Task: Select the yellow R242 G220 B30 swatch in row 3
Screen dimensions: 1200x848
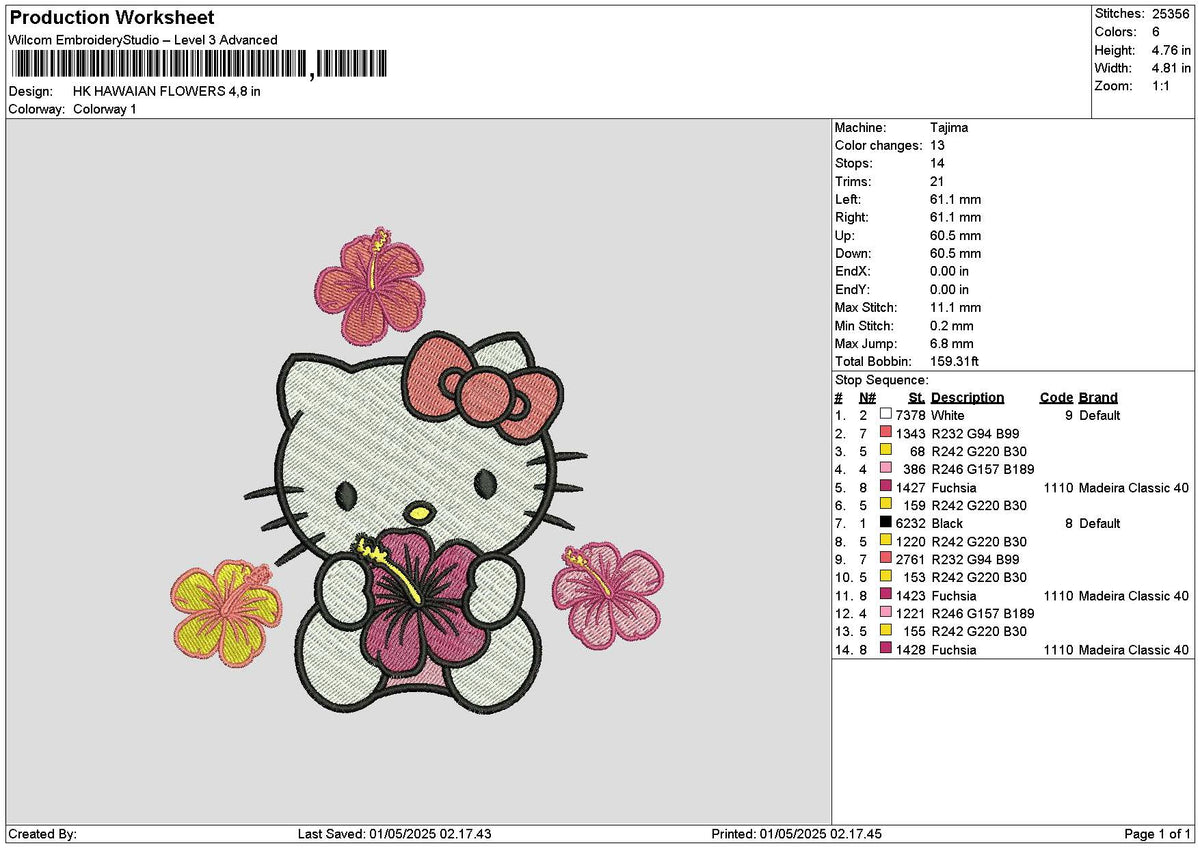Action: [x=886, y=451]
